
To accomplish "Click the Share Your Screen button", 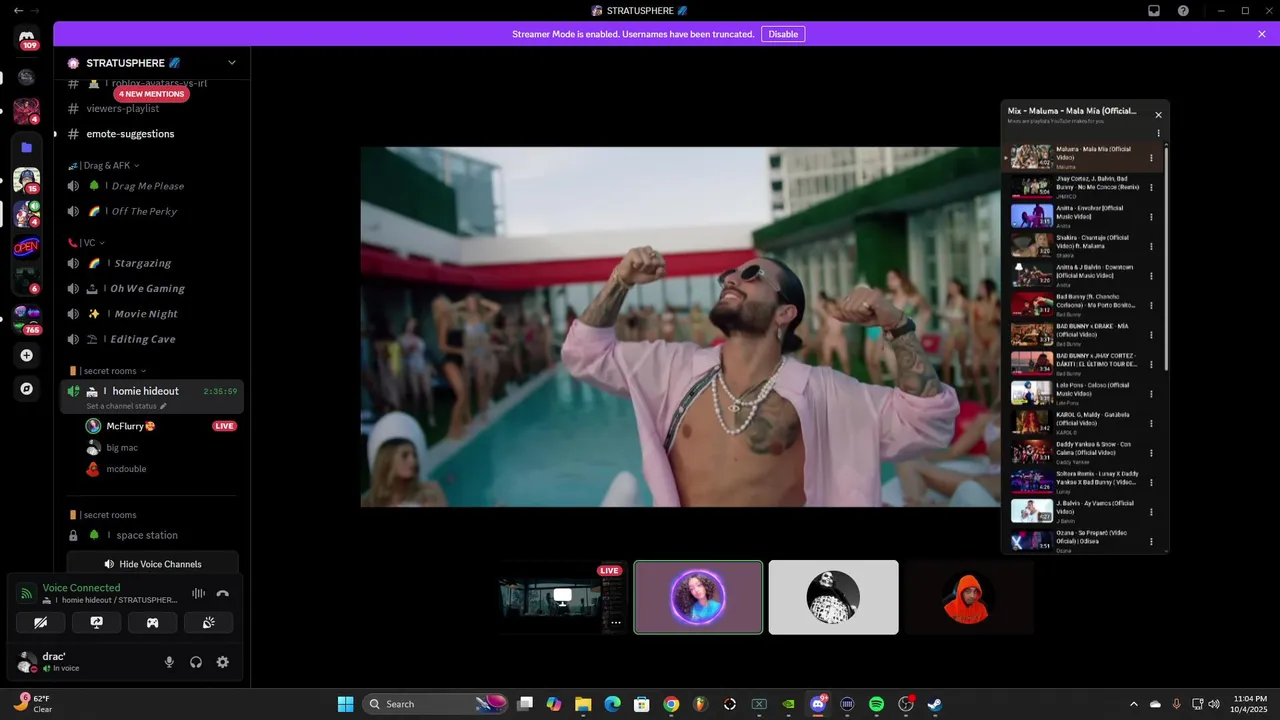I will point(97,622).
